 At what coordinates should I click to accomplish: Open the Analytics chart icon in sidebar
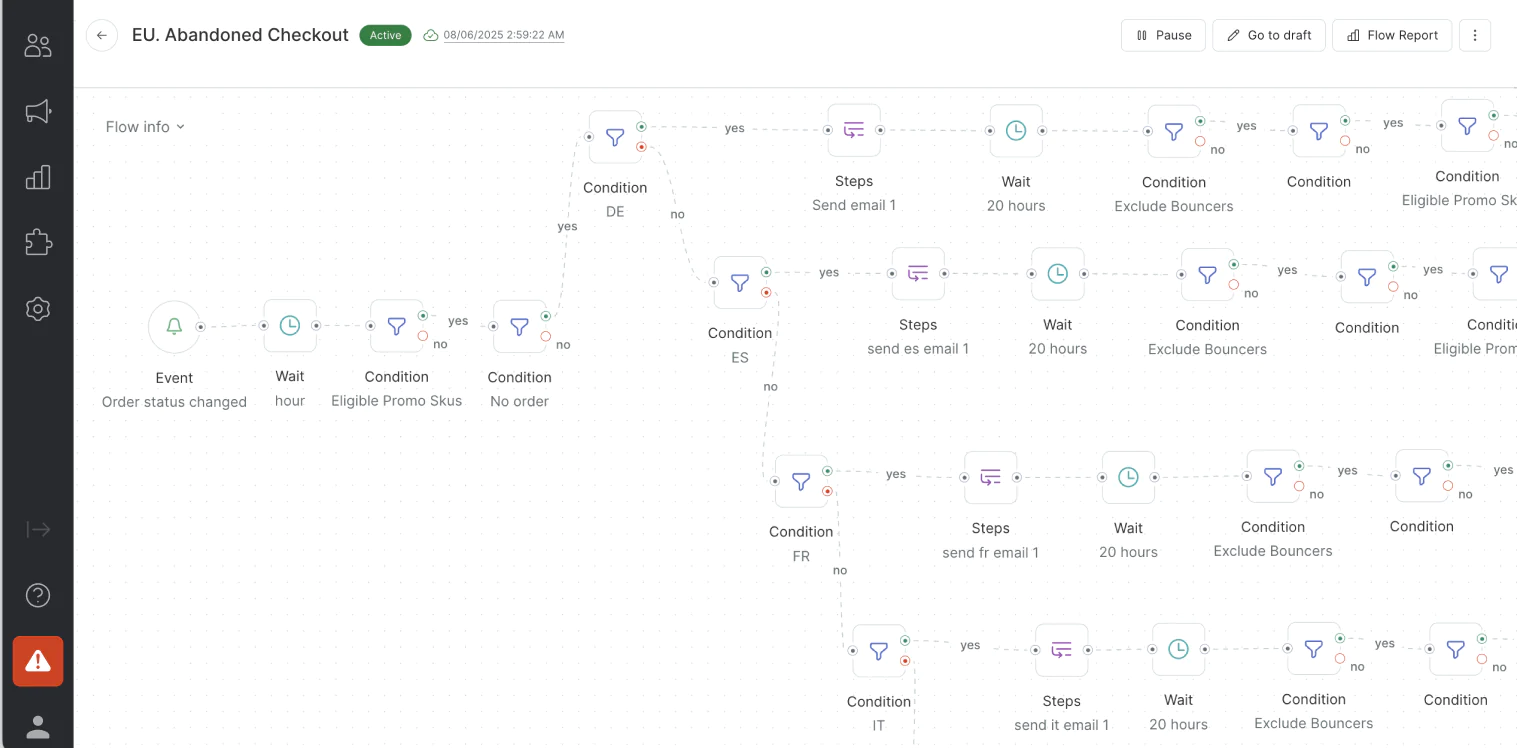point(37,176)
